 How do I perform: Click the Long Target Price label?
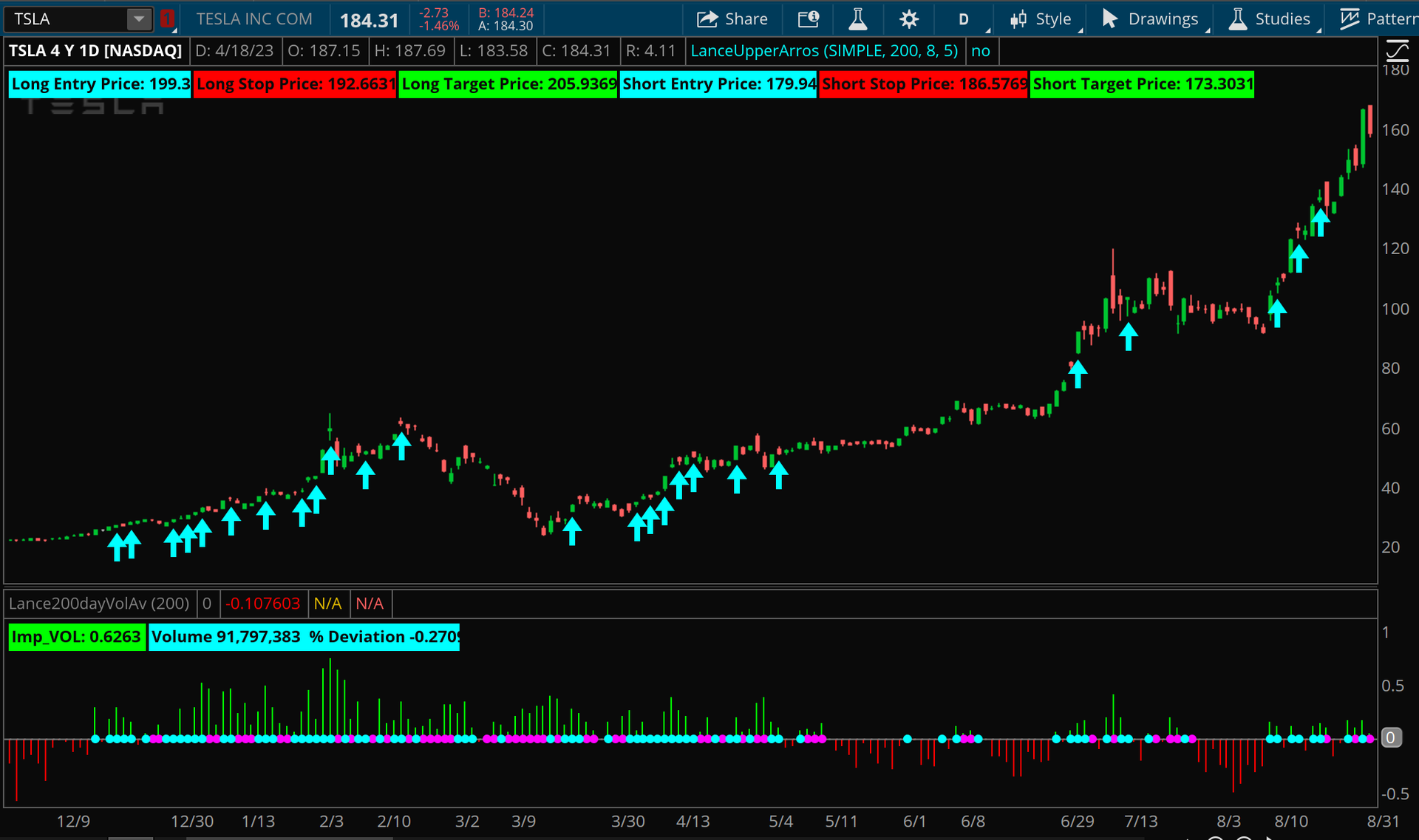coord(508,84)
